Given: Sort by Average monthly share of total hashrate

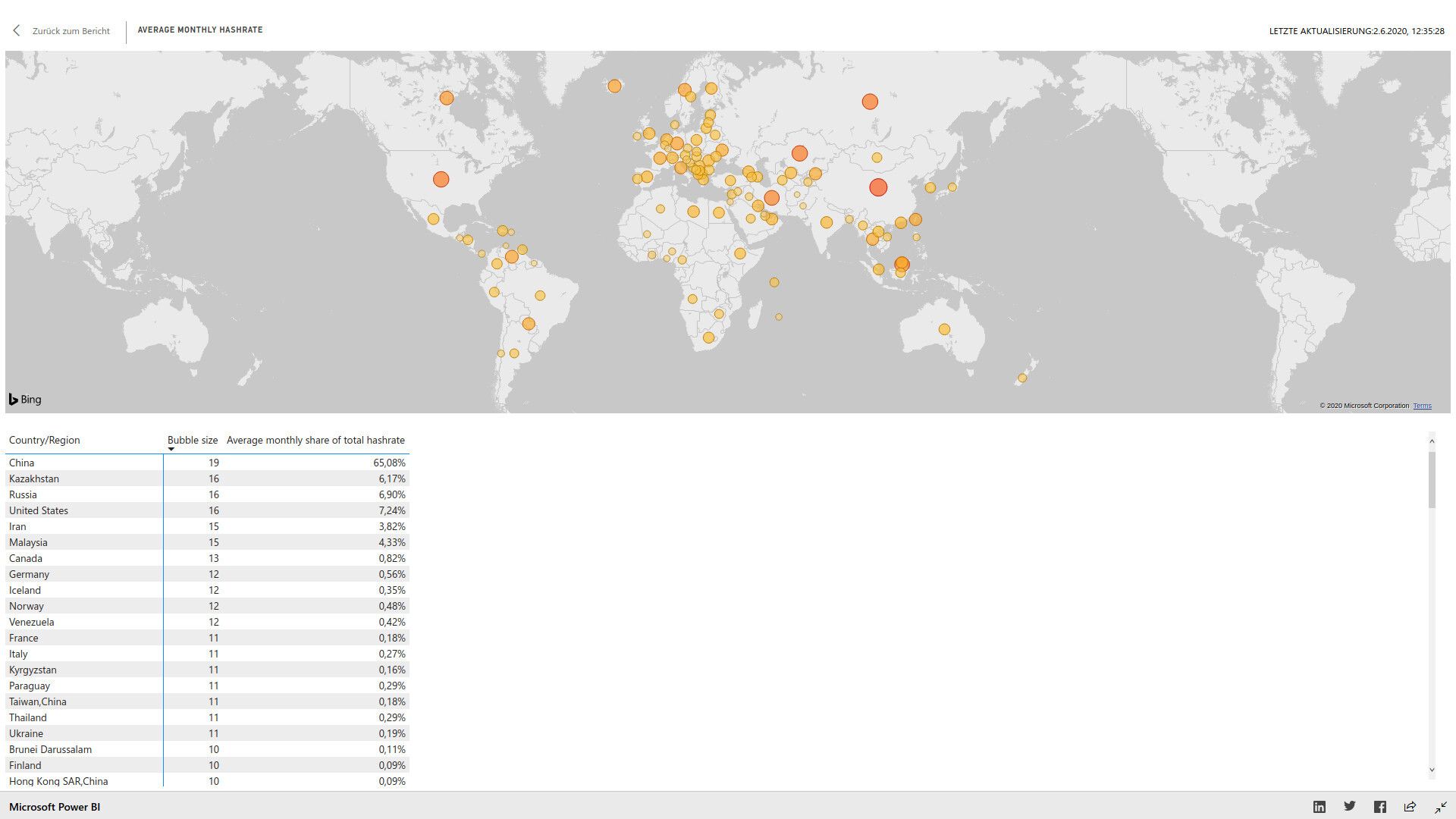Looking at the screenshot, I should 315,440.
